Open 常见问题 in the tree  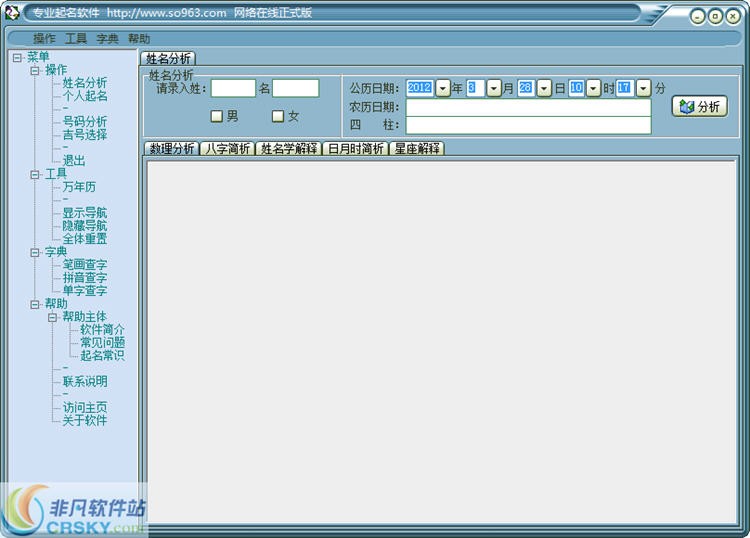click(102, 342)
